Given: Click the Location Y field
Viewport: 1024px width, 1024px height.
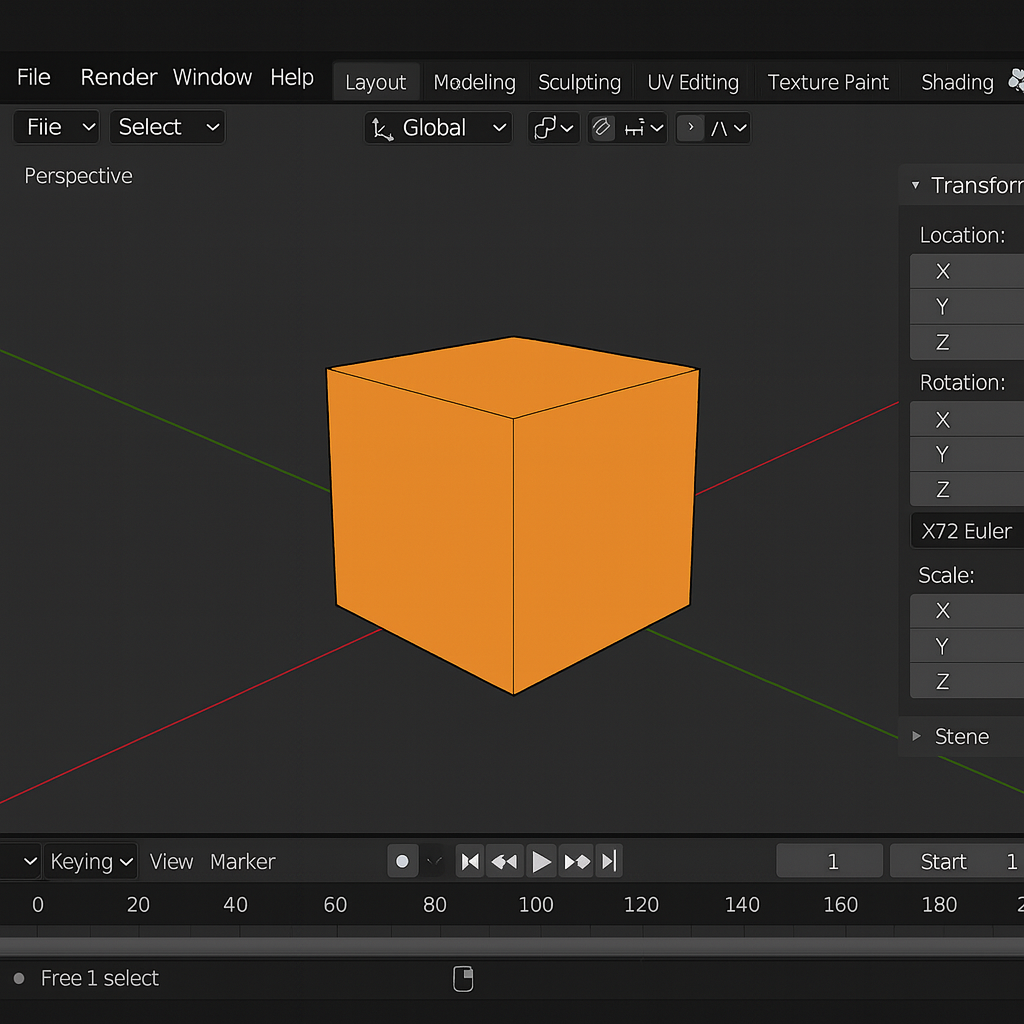Looking at the screenshot, I should tap(967, 306).
